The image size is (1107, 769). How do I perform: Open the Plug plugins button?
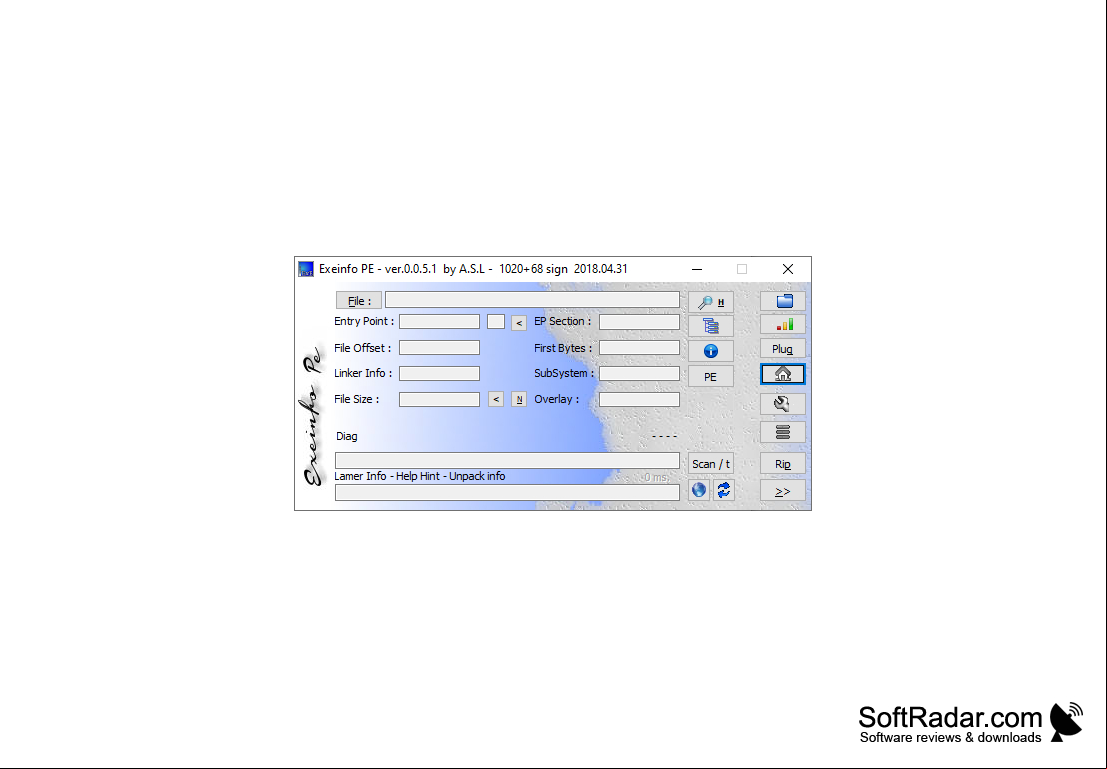click(x=783, y=349)
